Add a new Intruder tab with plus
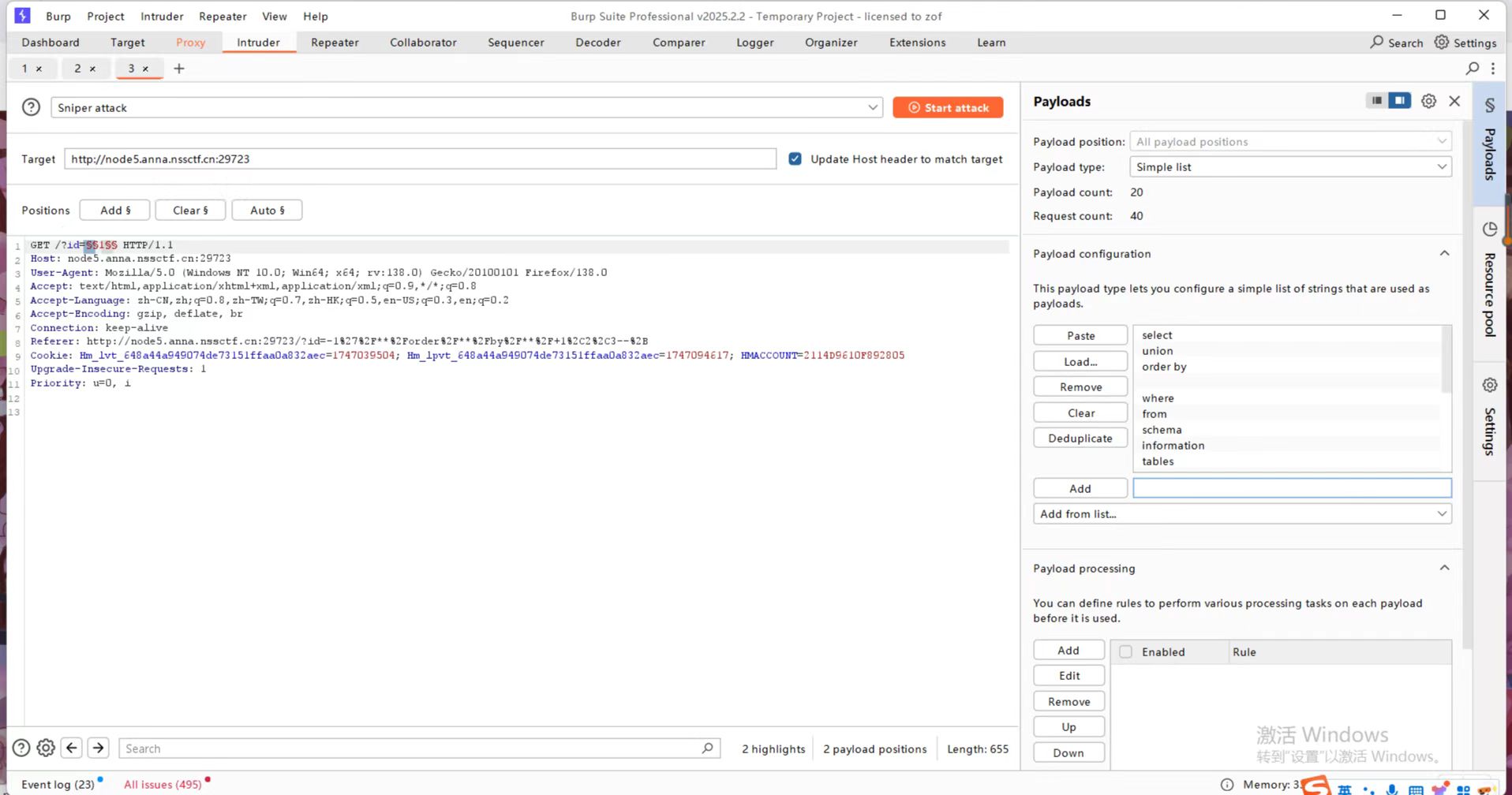The height and width of the screenshot is (795, 1512). coord(179,69)
